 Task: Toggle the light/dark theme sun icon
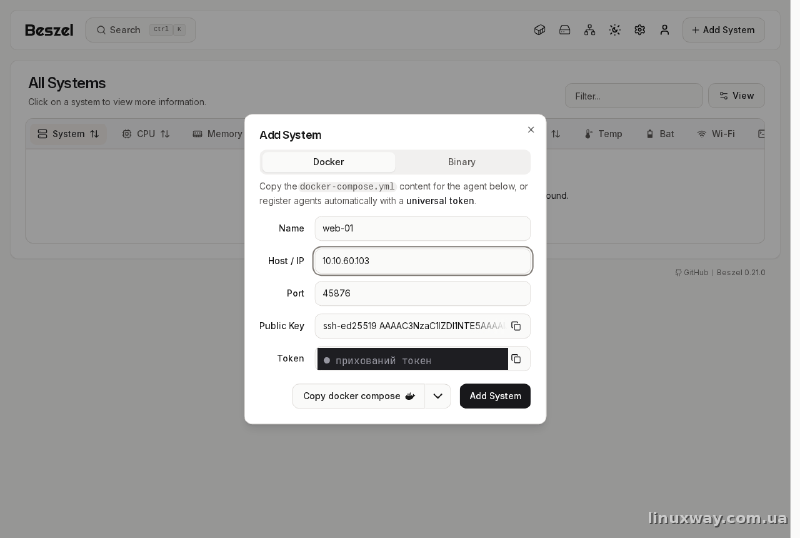[614, 30]
